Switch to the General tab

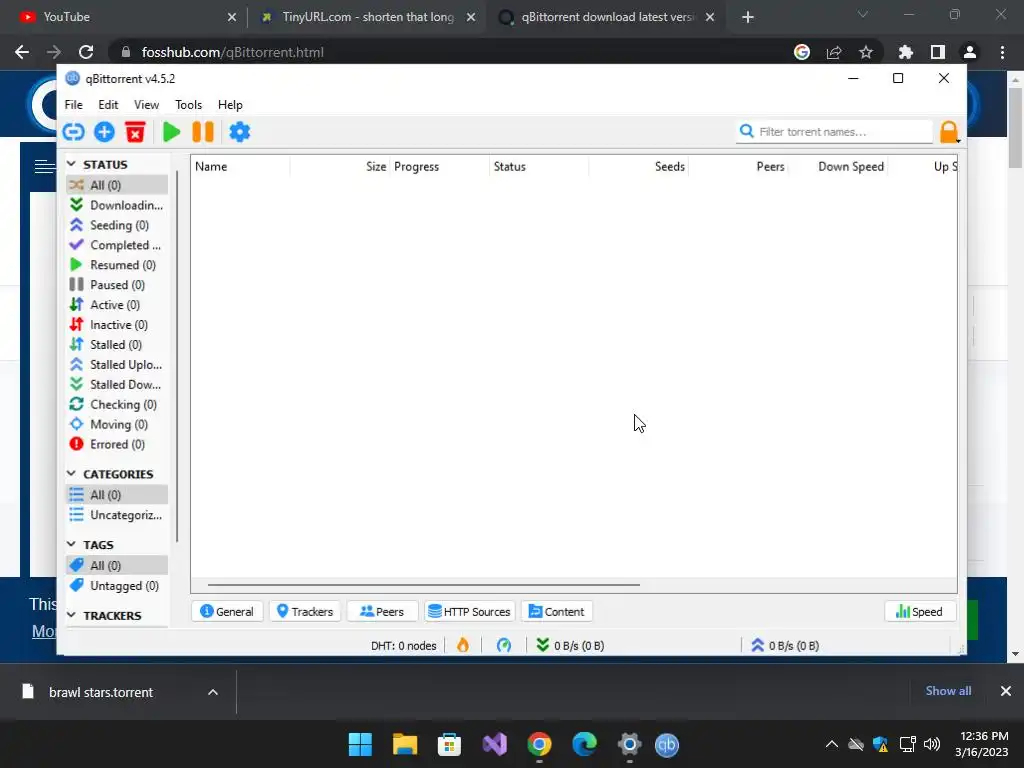click(x=227, y=611)
